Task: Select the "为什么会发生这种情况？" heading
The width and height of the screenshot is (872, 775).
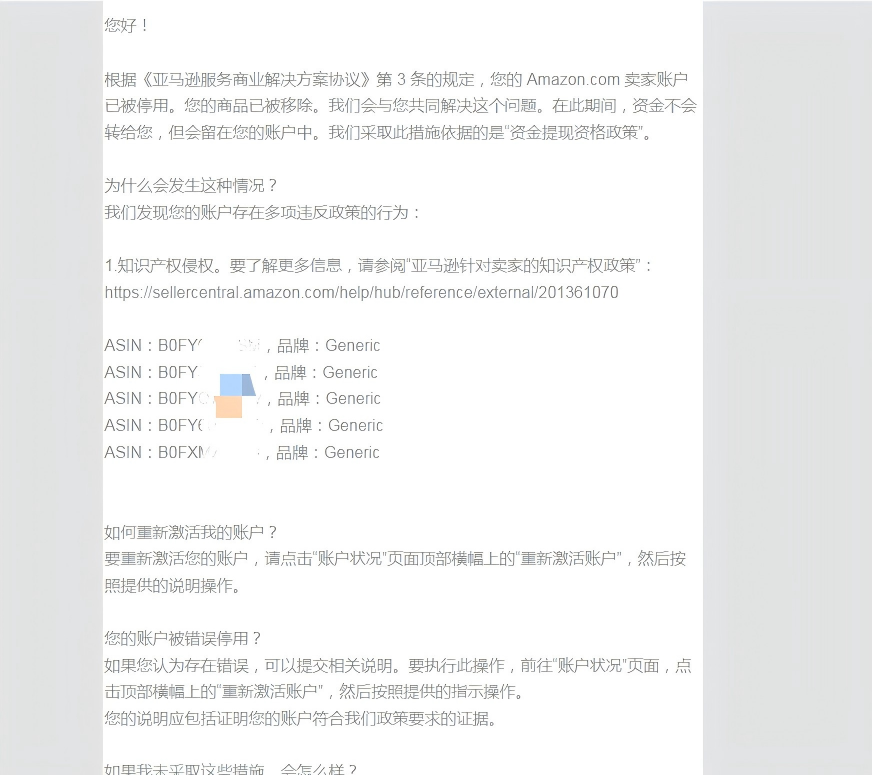Action: [191, 186]
